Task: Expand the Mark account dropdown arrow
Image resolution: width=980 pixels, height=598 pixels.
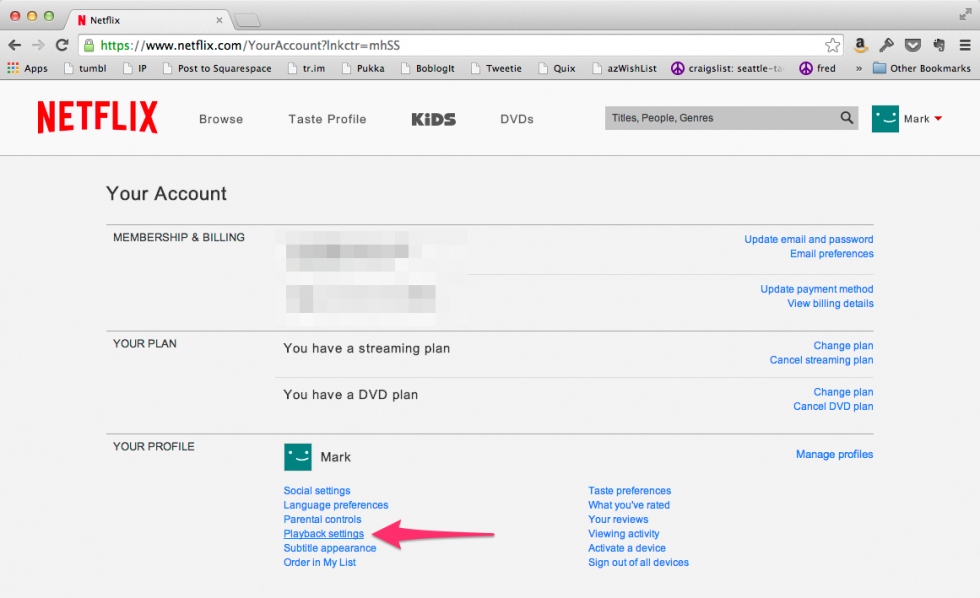Action: point(938,119)
